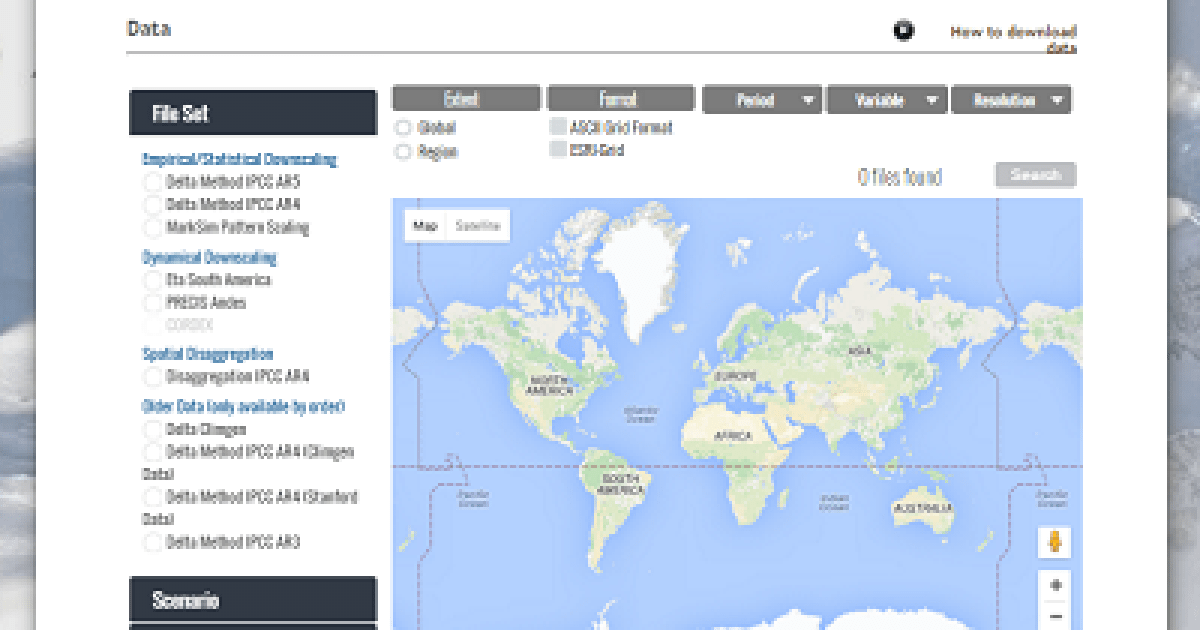Open the How to download data link
The height and width of the screenshot is (630, 1200).
tap(1012, 39)
